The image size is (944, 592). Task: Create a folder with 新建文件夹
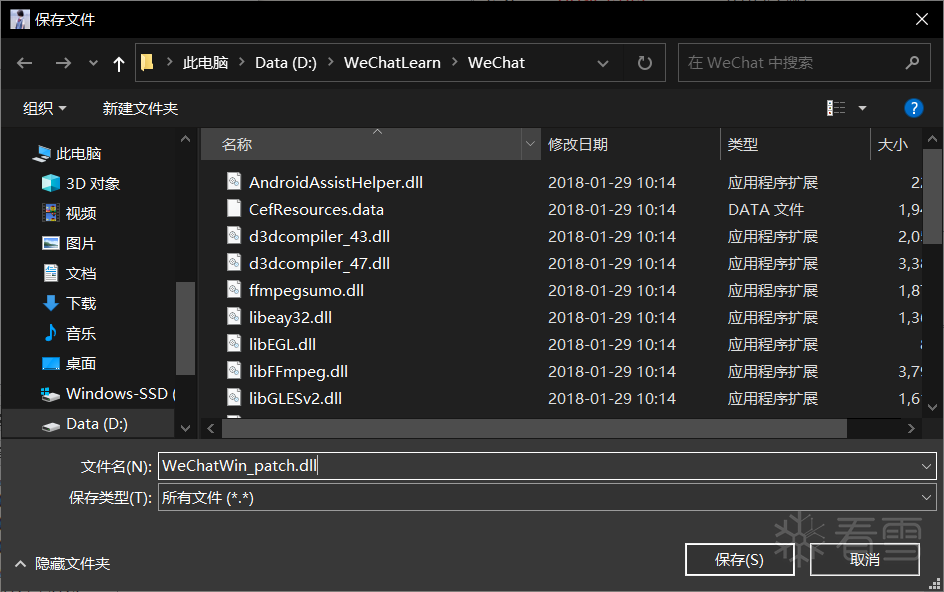click(140, 108)
